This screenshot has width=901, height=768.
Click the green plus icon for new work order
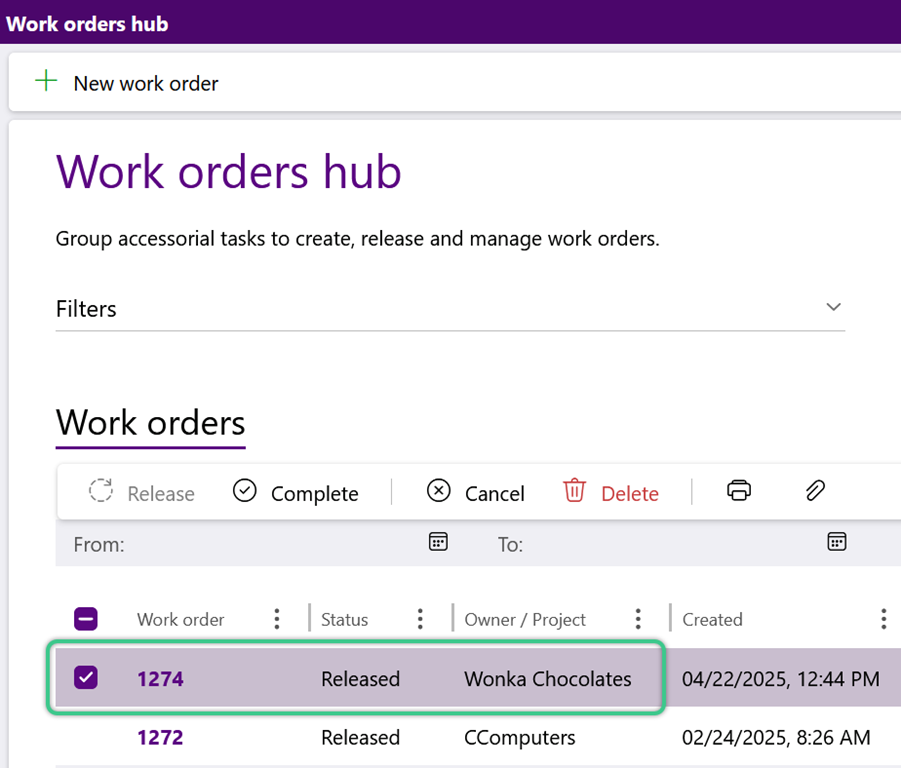[x=46, y=81]
